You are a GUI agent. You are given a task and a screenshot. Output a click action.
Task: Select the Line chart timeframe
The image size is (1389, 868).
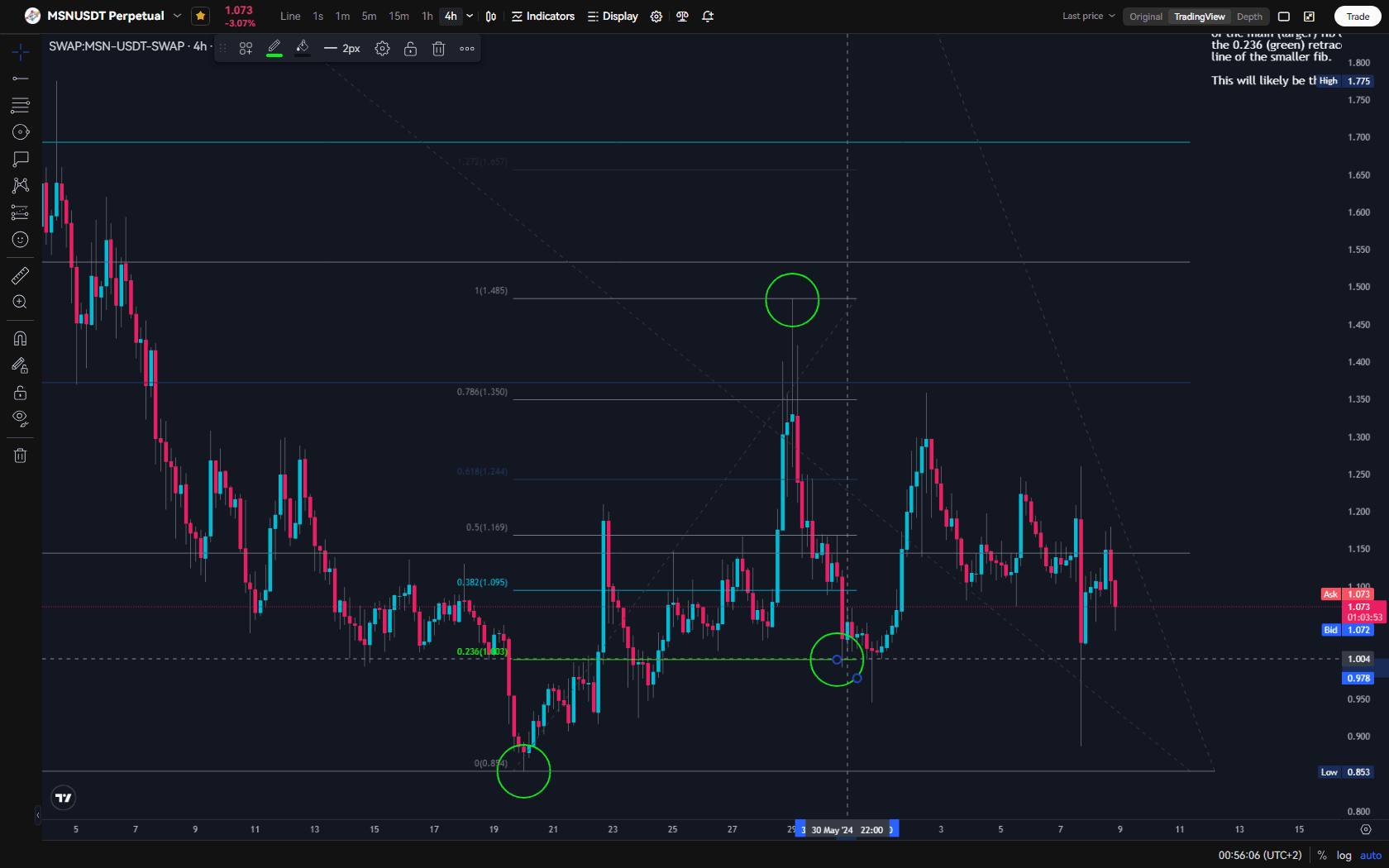290,17
